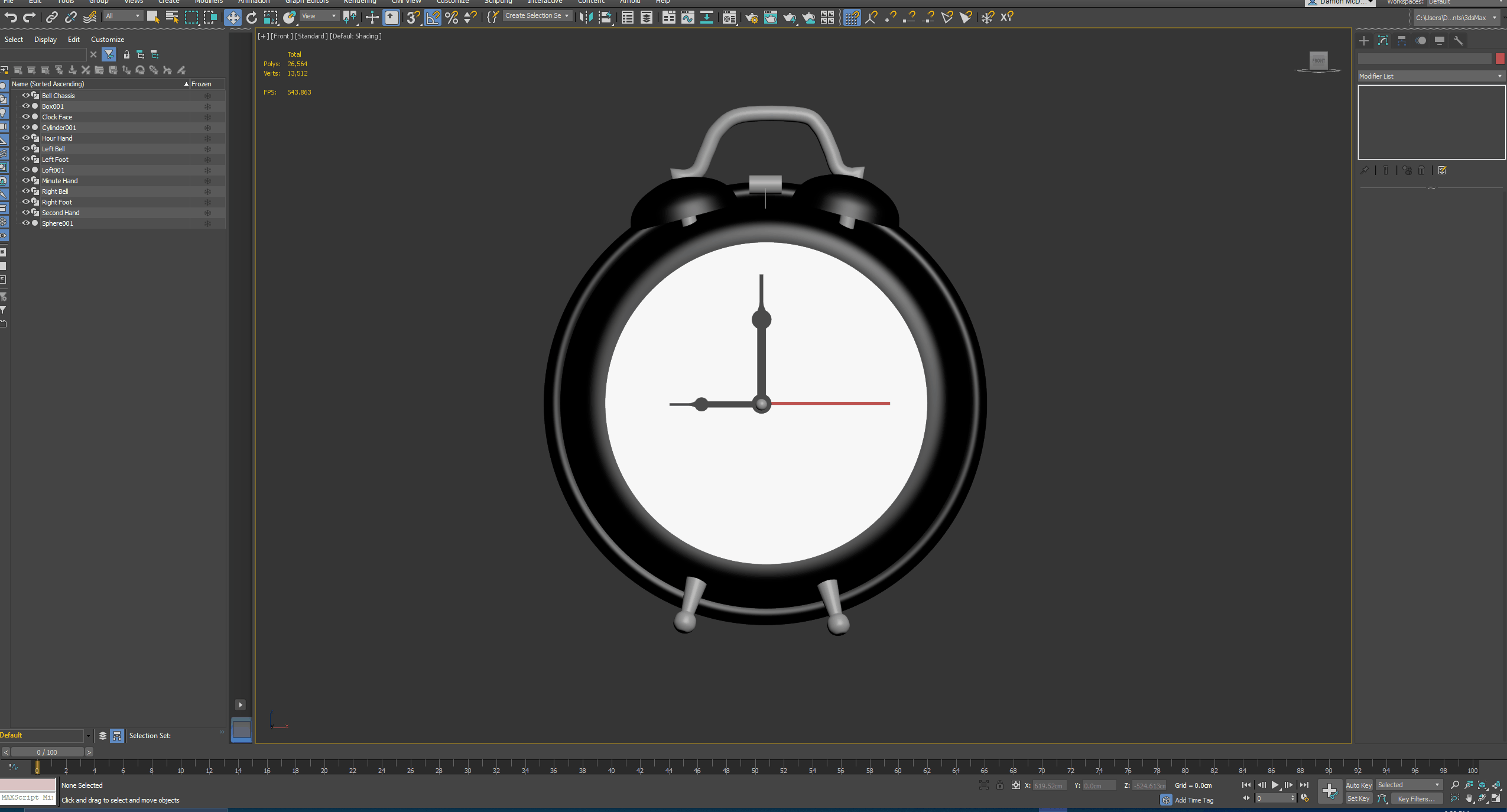Select the Minute Hand in the scene explorer
This screenshot has width=1507, height=812.
point(60,180)
